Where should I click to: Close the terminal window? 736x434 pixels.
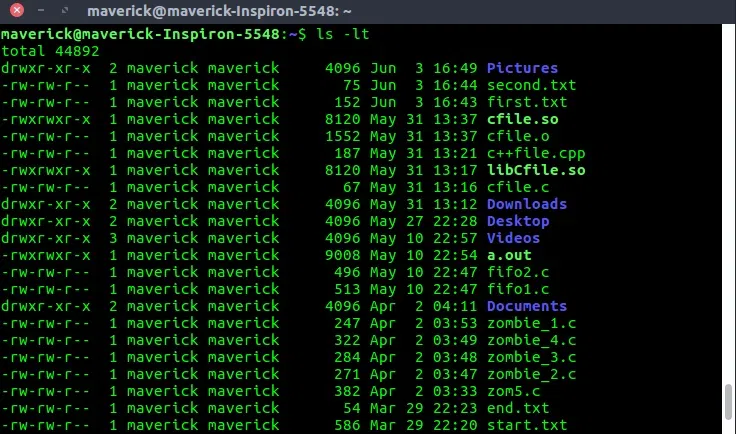[15, 12]
